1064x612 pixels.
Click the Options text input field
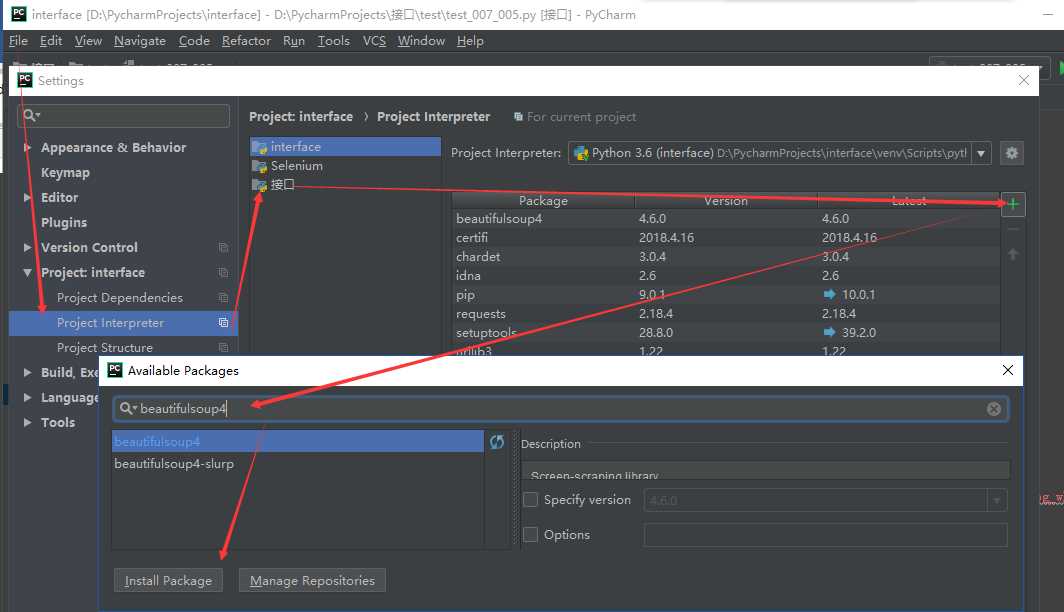(825, 535)
